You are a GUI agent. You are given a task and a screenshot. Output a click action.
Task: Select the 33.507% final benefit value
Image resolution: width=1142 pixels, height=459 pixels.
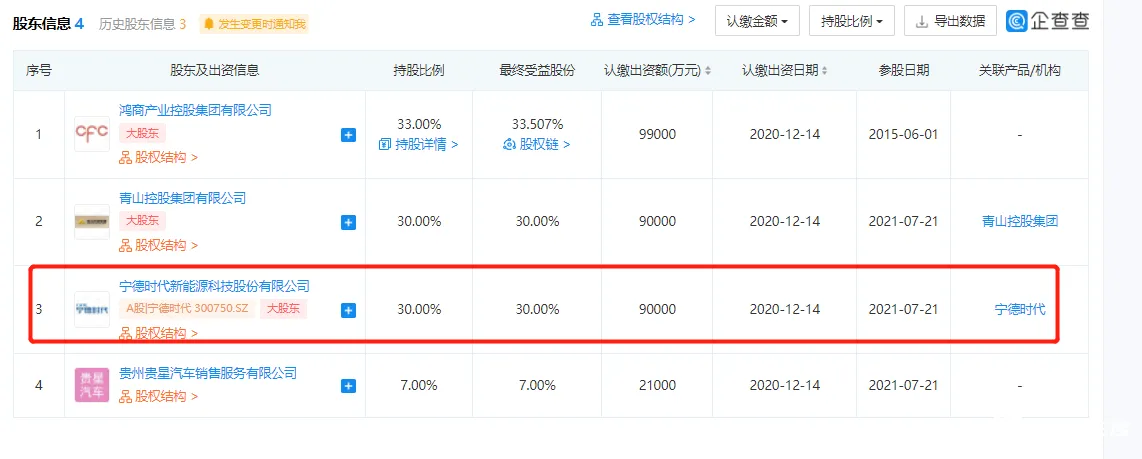click(x=537, y=124)
